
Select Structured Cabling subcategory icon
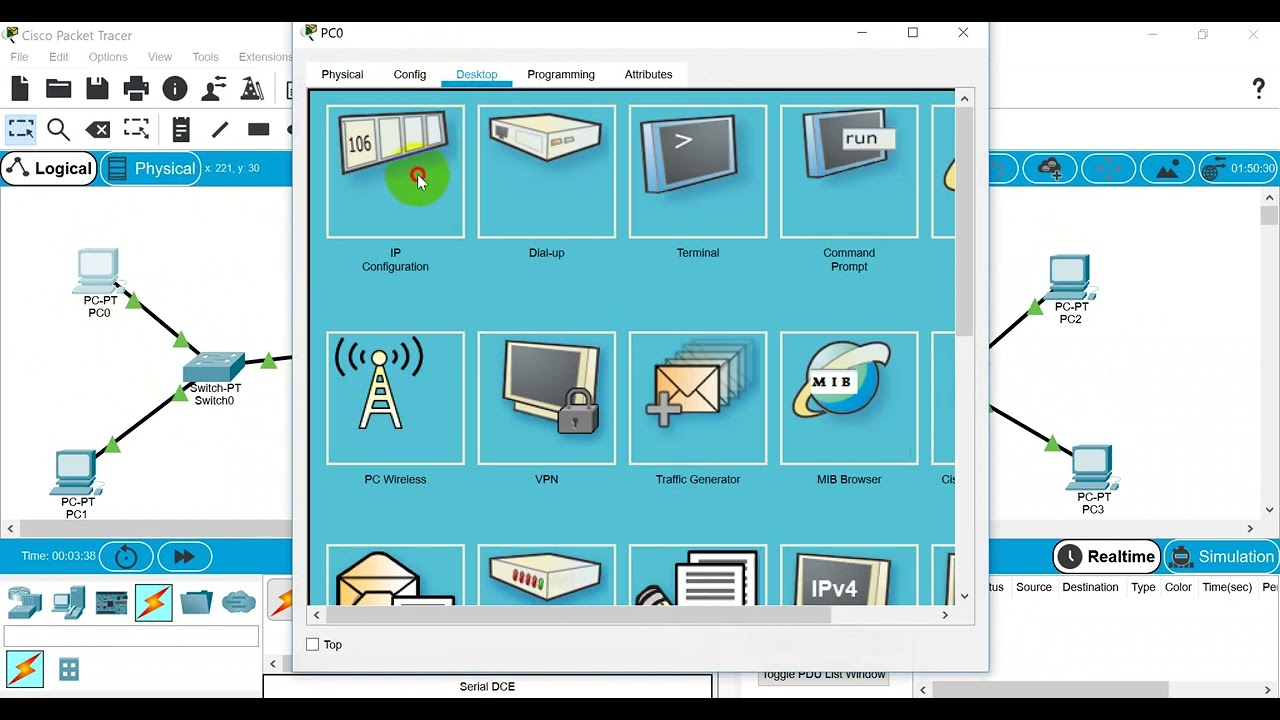[69, 669]
